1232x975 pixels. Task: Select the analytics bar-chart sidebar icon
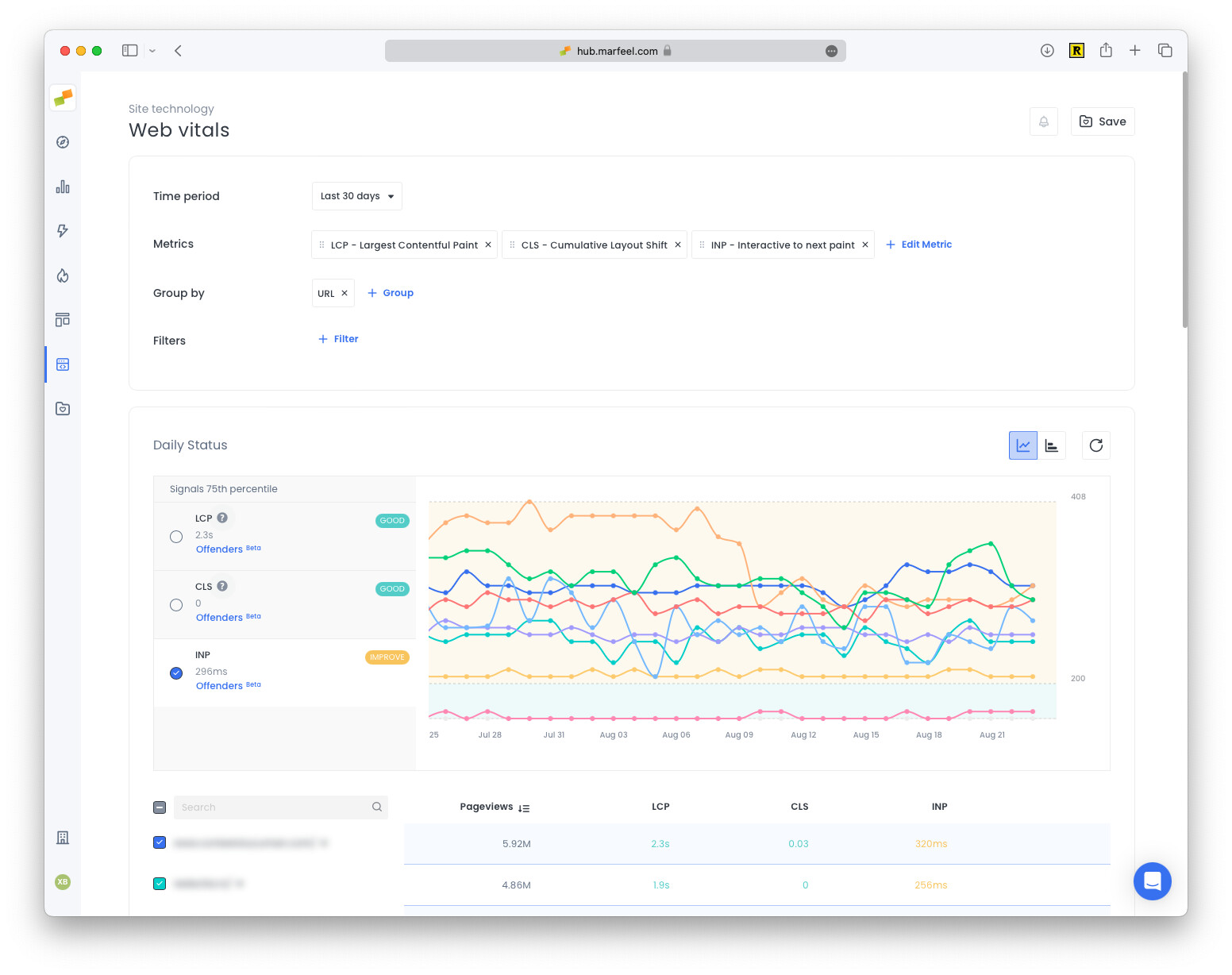tap(62, 187)
